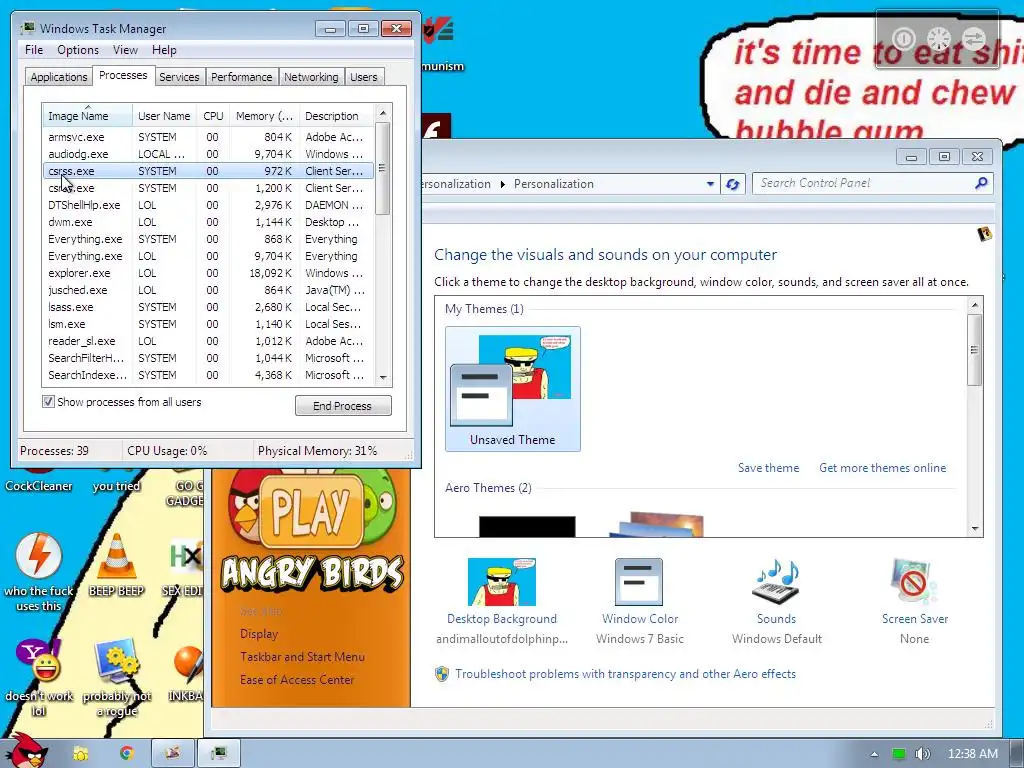1024x768 pixels.
Task: Open the Screen Saver icon
Action: [914, 582]
